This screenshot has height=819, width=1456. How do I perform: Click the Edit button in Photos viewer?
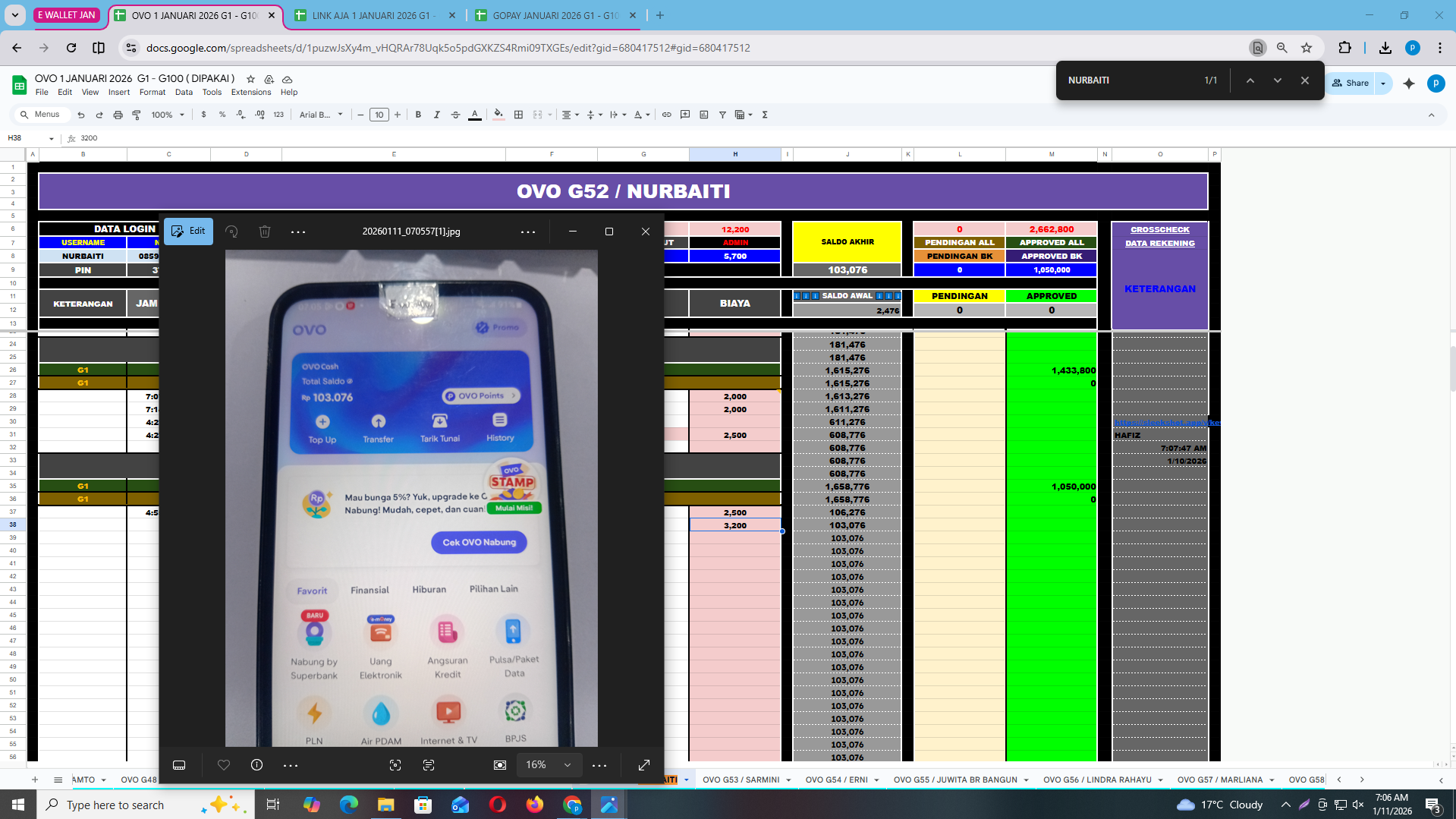[x=188, y=232]
